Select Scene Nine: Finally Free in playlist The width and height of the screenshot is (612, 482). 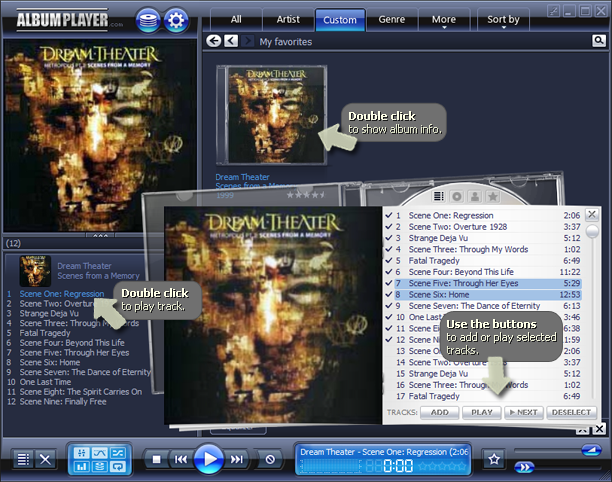[63, 402]
